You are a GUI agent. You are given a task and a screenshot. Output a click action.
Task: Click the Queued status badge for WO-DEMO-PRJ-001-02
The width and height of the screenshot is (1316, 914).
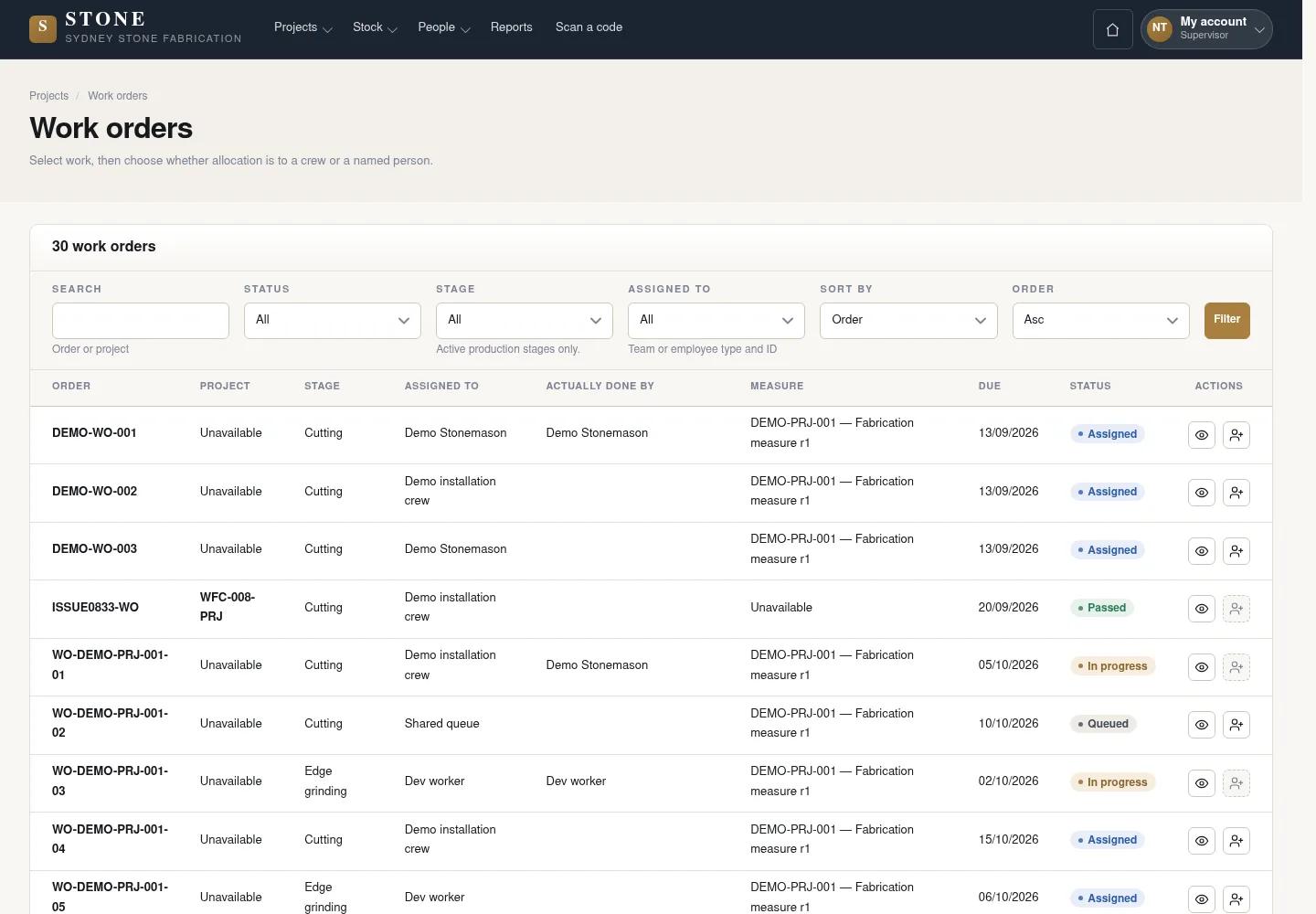pos(1103,724)
